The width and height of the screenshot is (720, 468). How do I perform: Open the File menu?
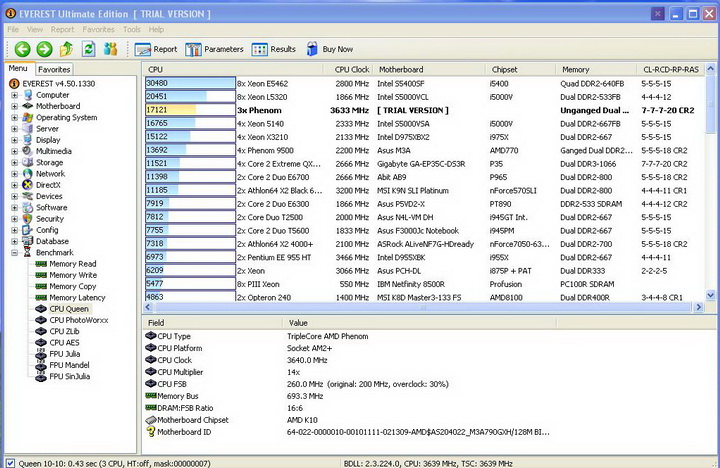coord(13,29)
